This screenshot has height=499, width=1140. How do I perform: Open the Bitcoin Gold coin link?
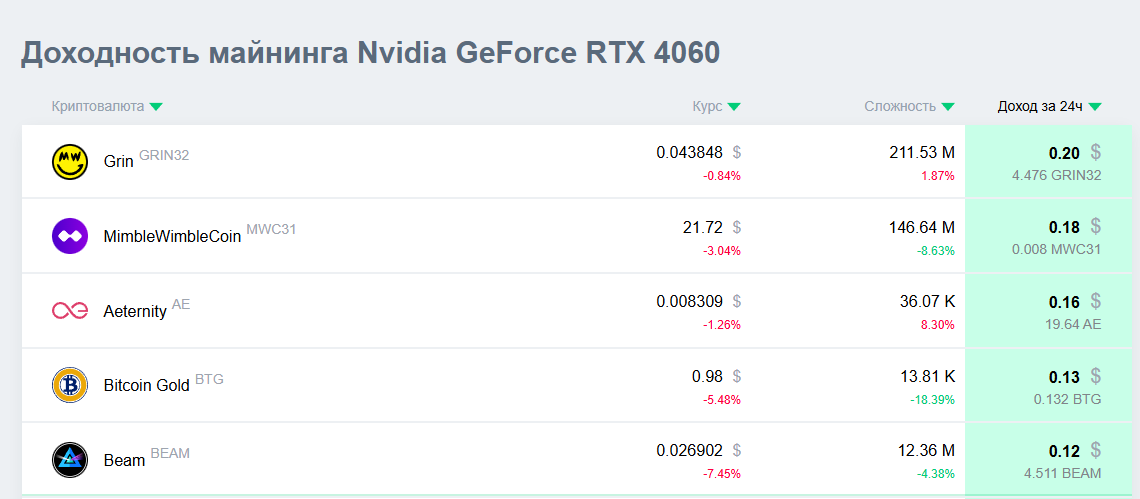pos(146,385)
